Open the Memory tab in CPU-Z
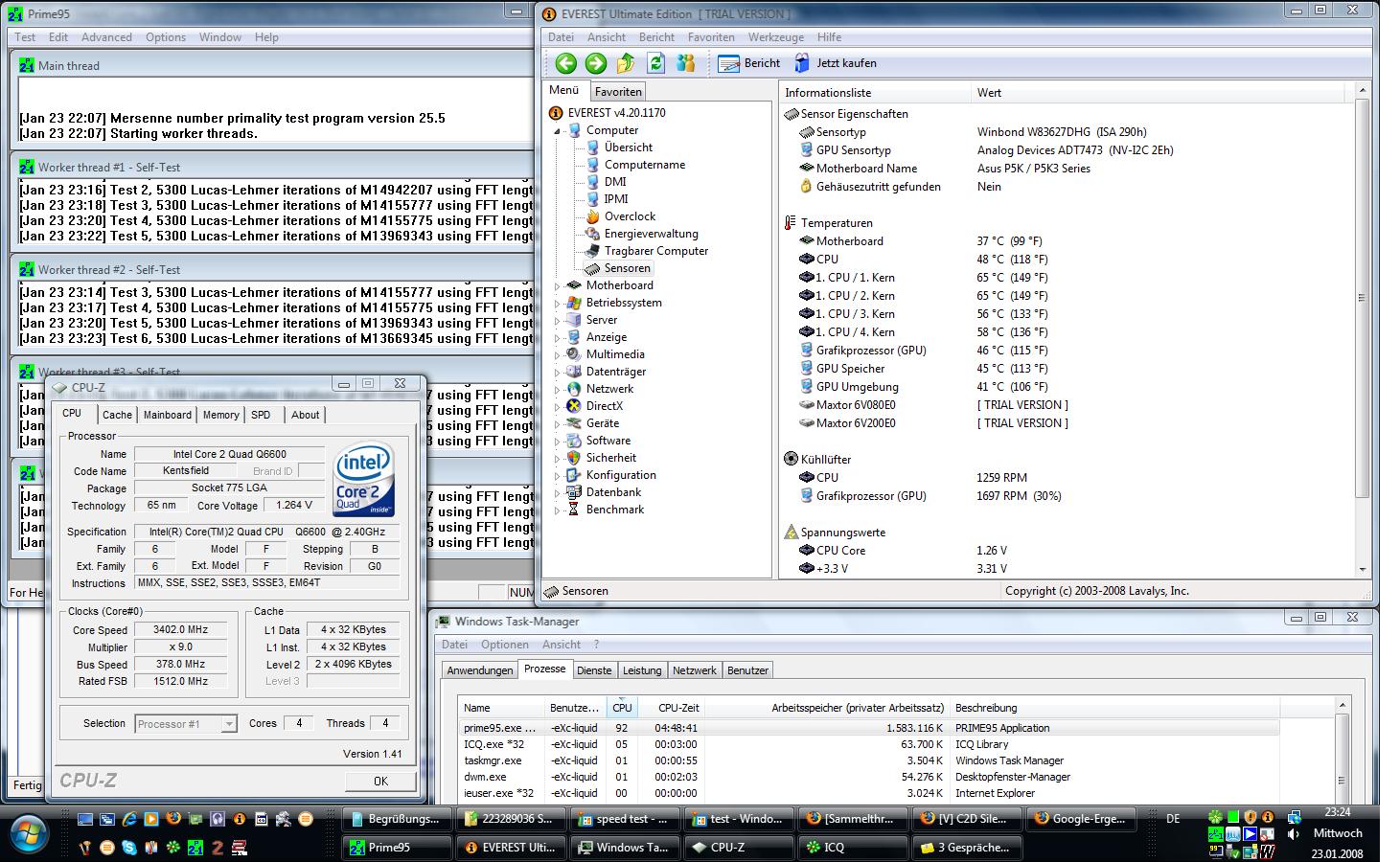Screen dimensions: 1400x862 pos(220,415)
